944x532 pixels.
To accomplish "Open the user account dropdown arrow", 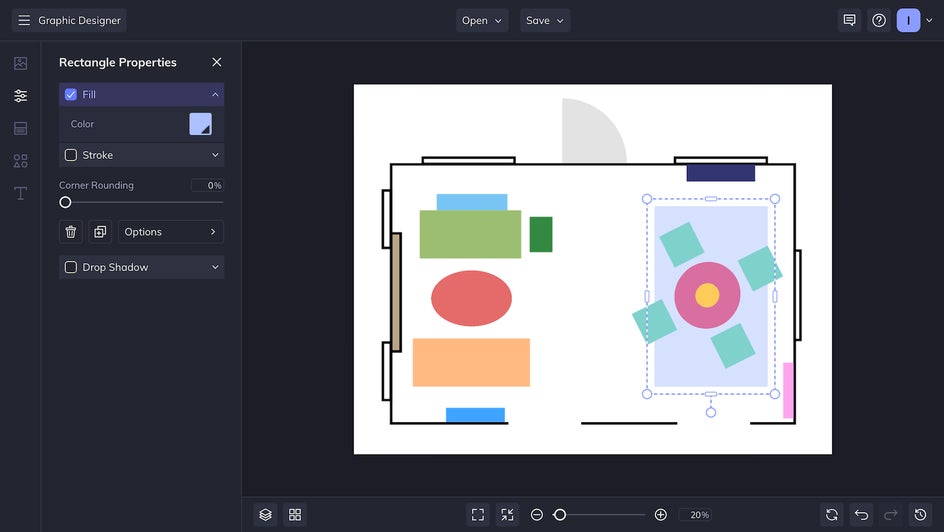I will 930,20.
